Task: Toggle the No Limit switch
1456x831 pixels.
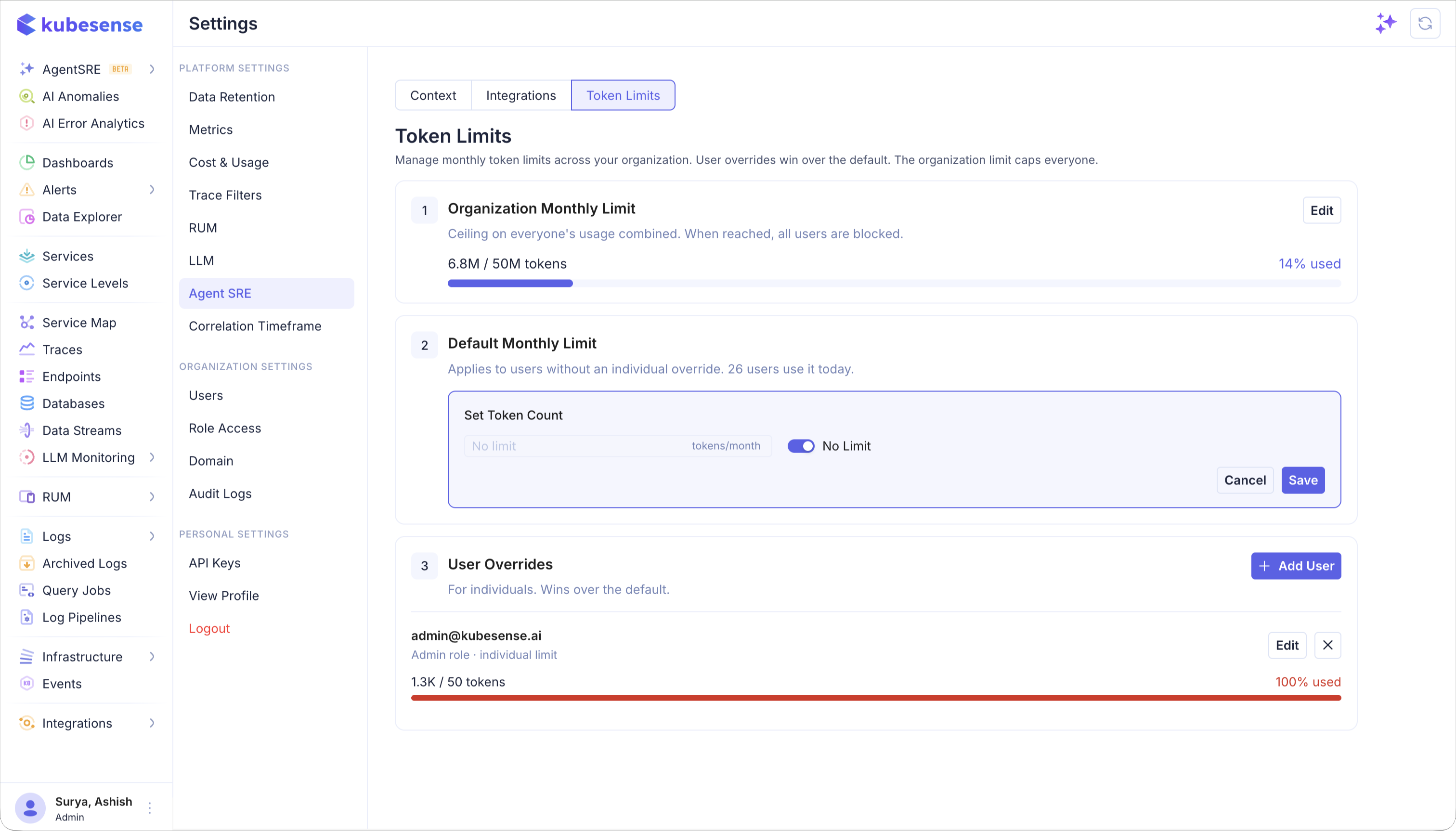Action: pos(801,446)
